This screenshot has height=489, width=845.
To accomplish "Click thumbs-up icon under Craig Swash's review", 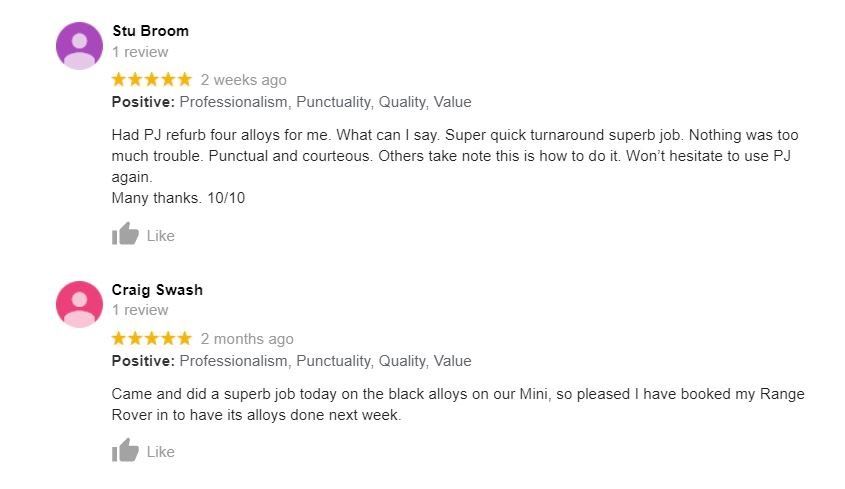I will (x=125, y=451).
